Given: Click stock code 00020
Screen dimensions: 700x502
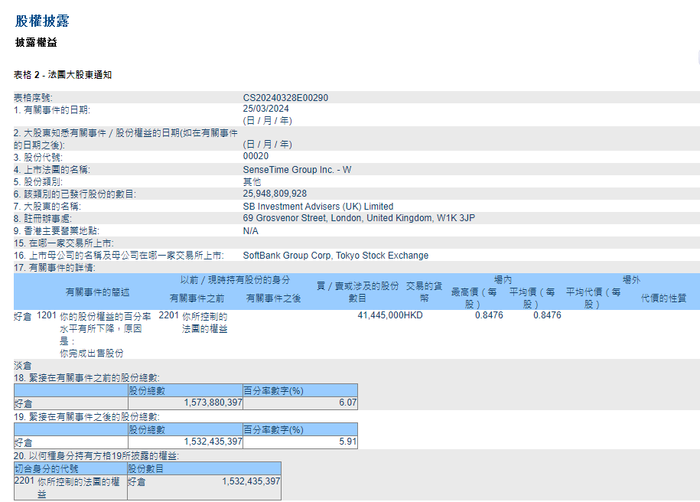Looking at the screenshot, I should coord(255,157).
